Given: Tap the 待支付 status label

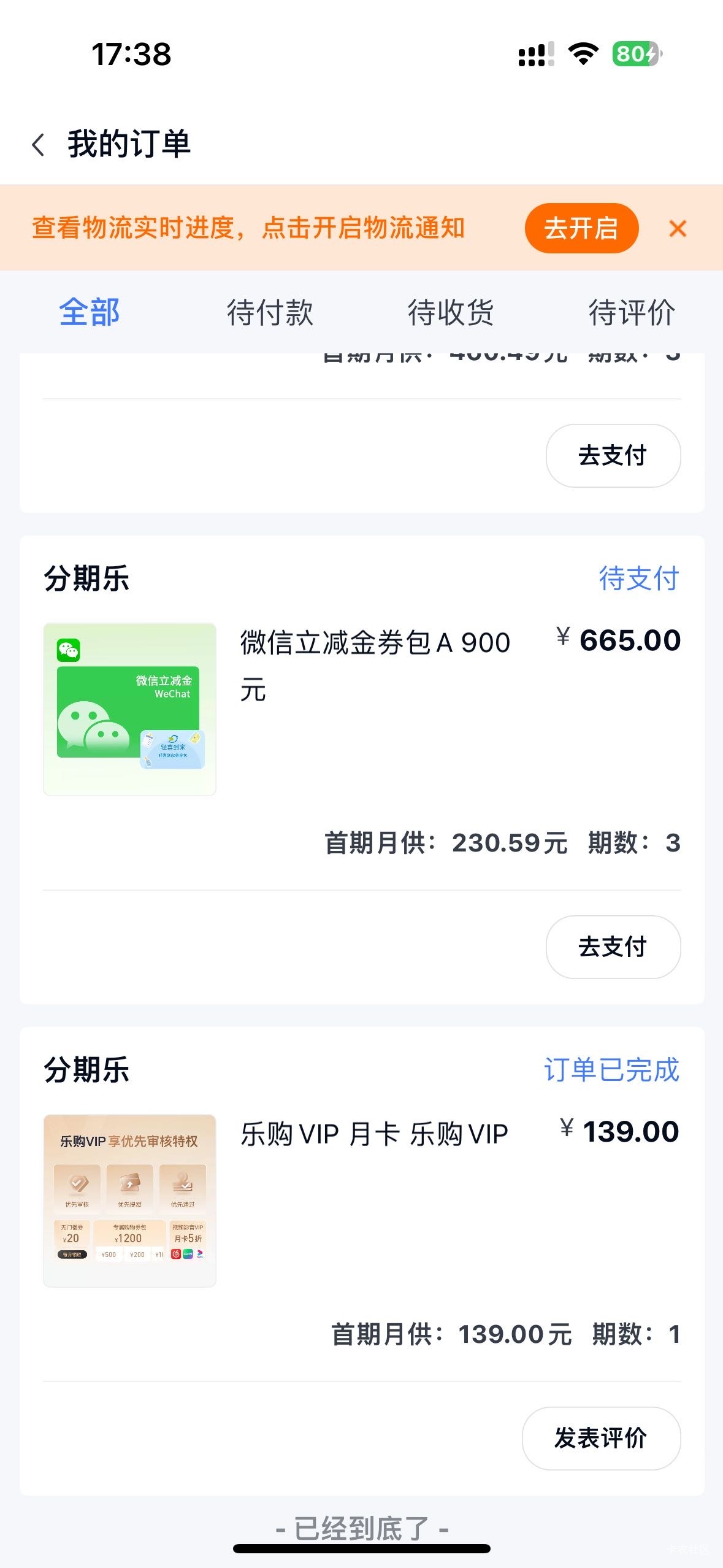Looking at the screenshot, I should [x=639, y=578].
